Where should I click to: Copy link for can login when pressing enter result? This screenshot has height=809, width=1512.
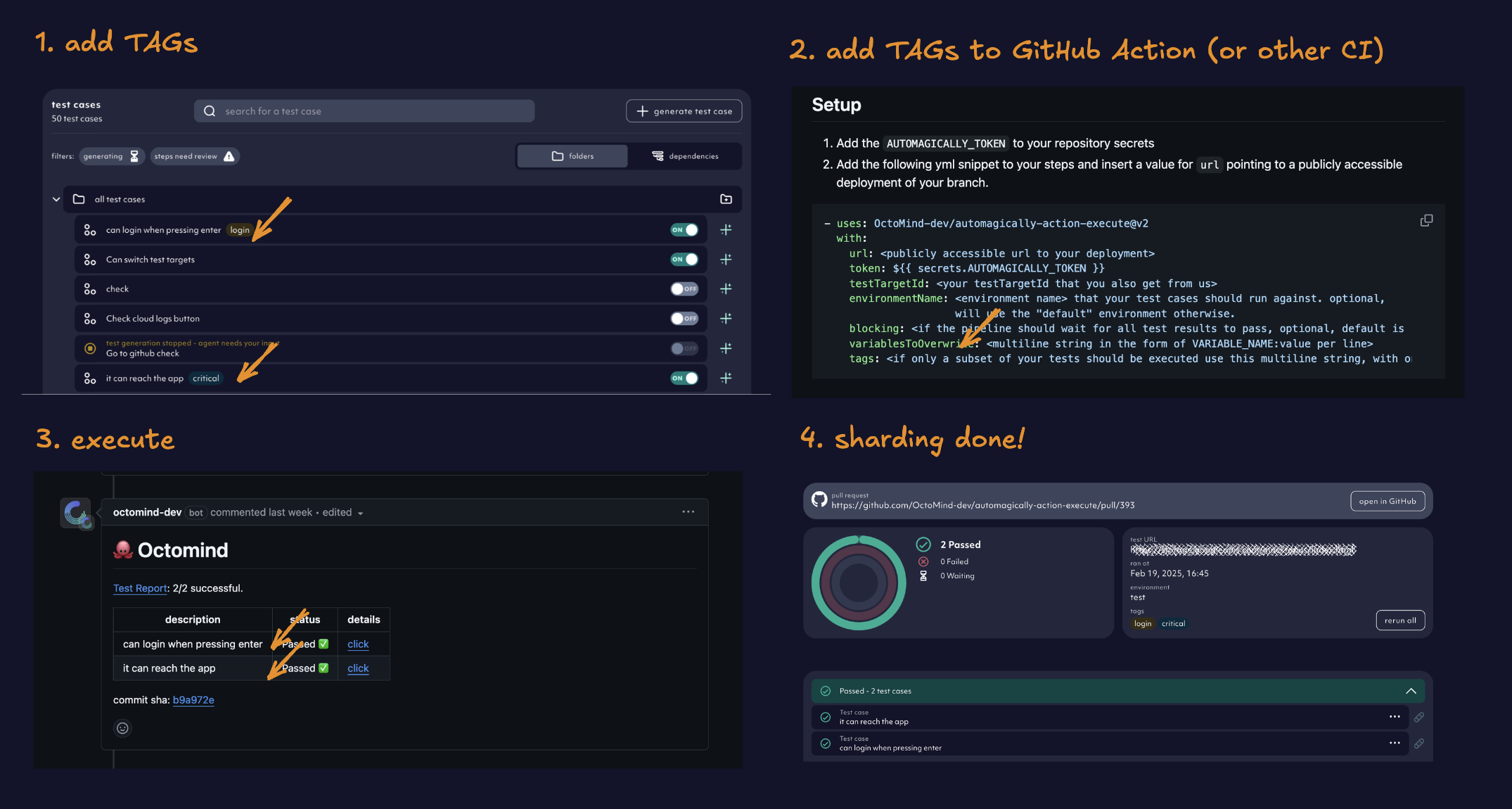coord(1419,744)
